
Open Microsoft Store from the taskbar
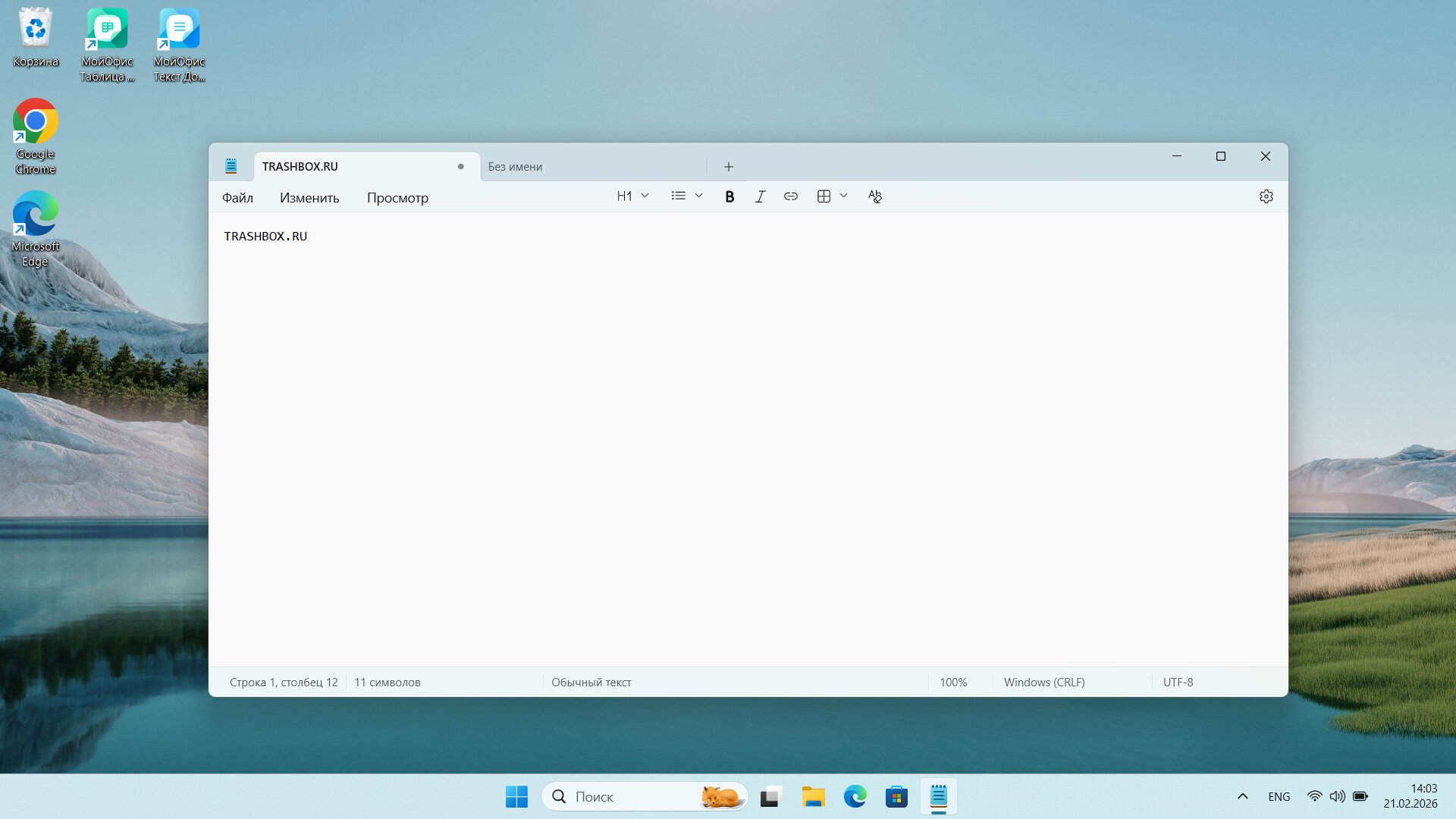896,797
